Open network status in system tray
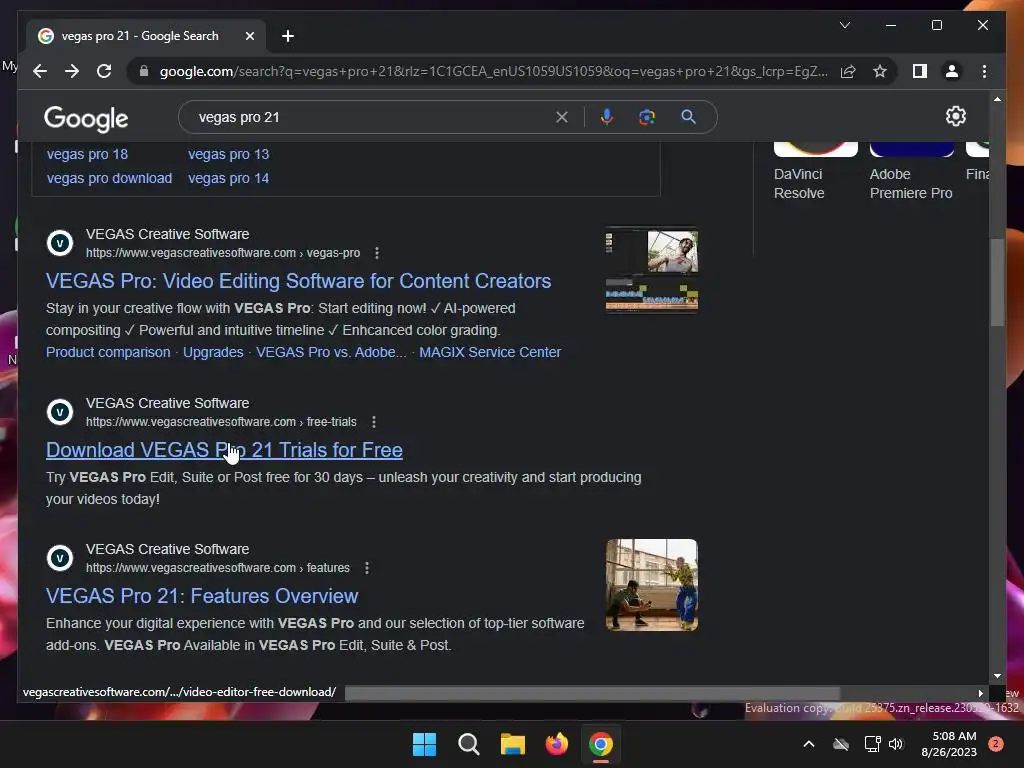 click(872, 744)
